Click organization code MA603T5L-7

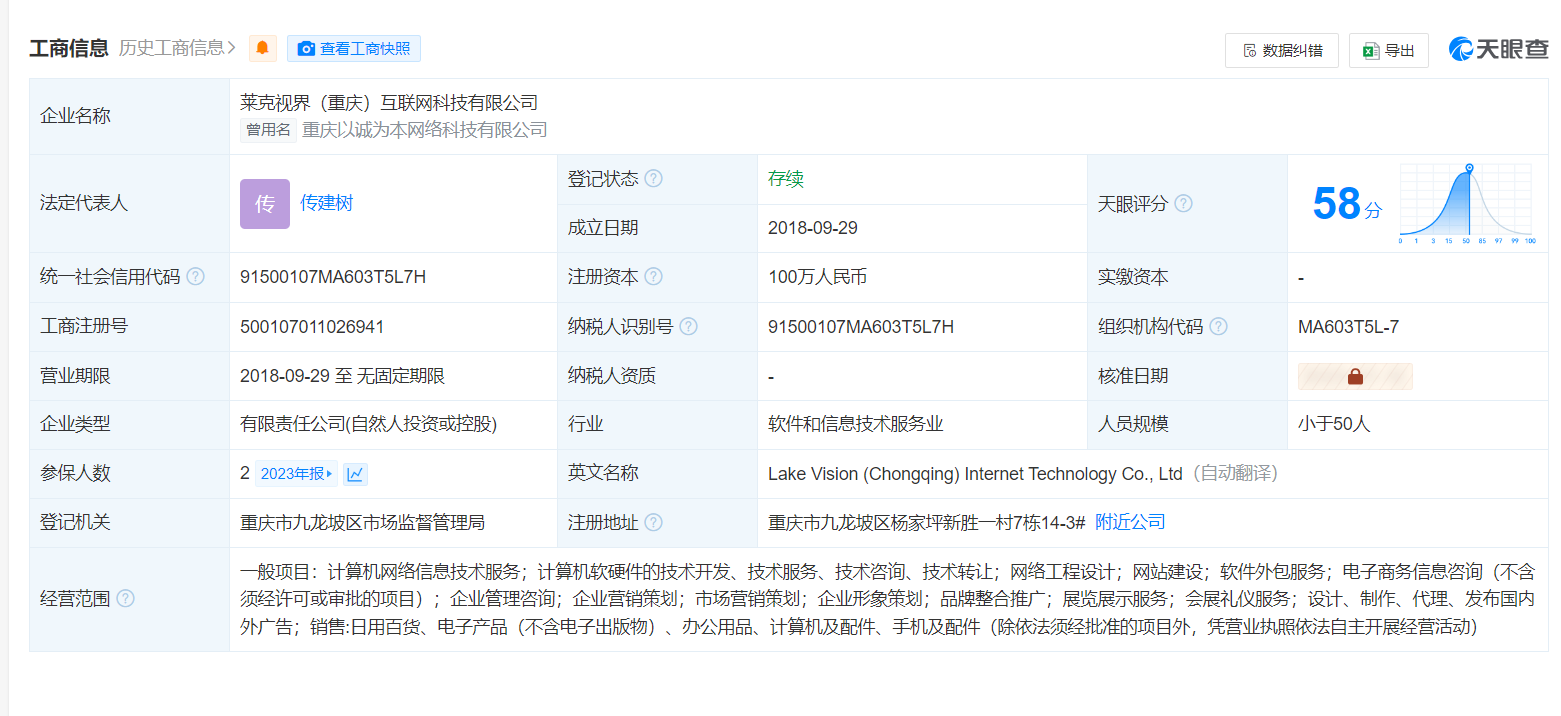(x=1348, y=327)
